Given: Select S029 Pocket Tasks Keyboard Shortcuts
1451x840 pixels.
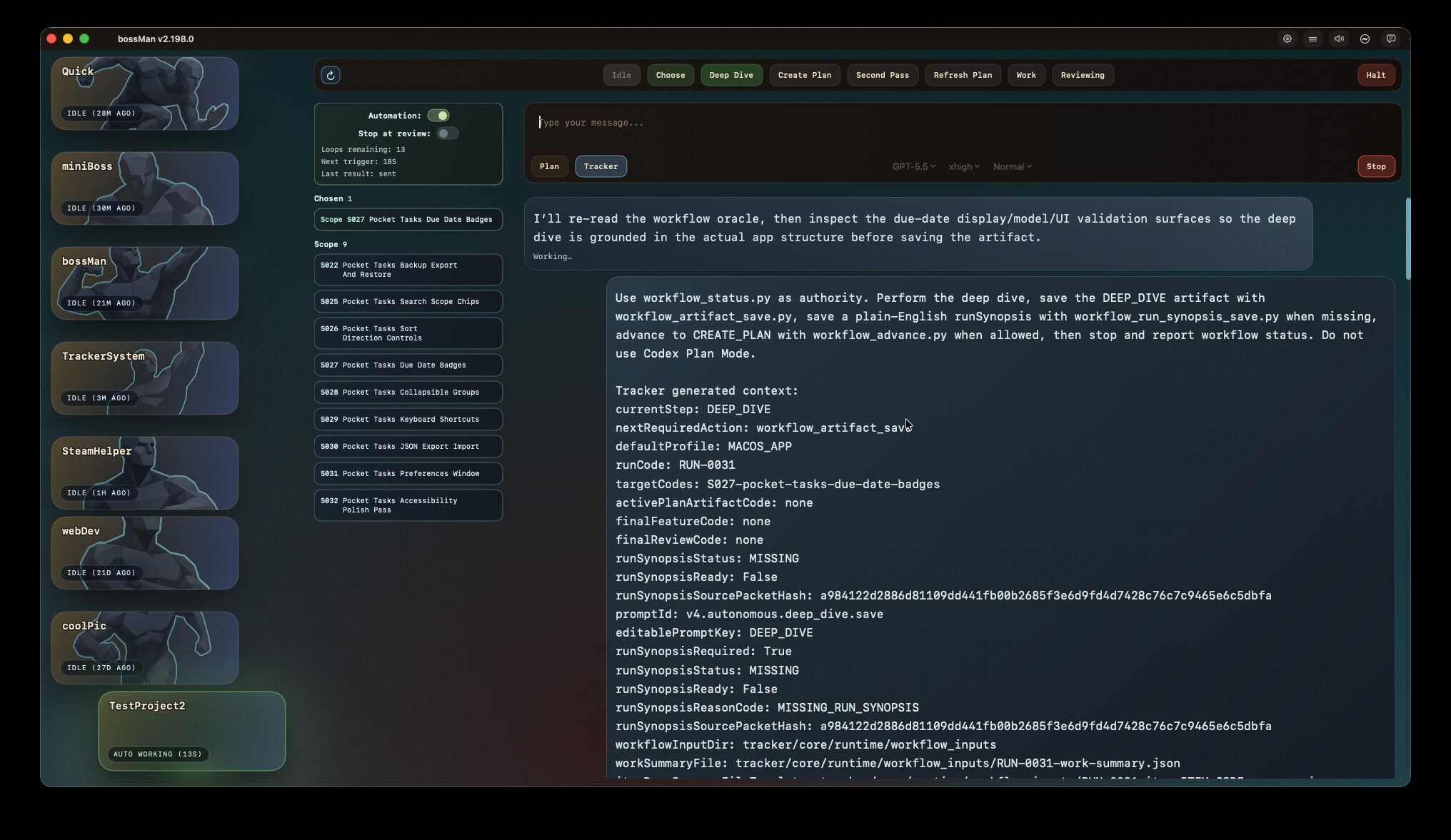Looking at the screenshot, I should [x=408, y=420].
